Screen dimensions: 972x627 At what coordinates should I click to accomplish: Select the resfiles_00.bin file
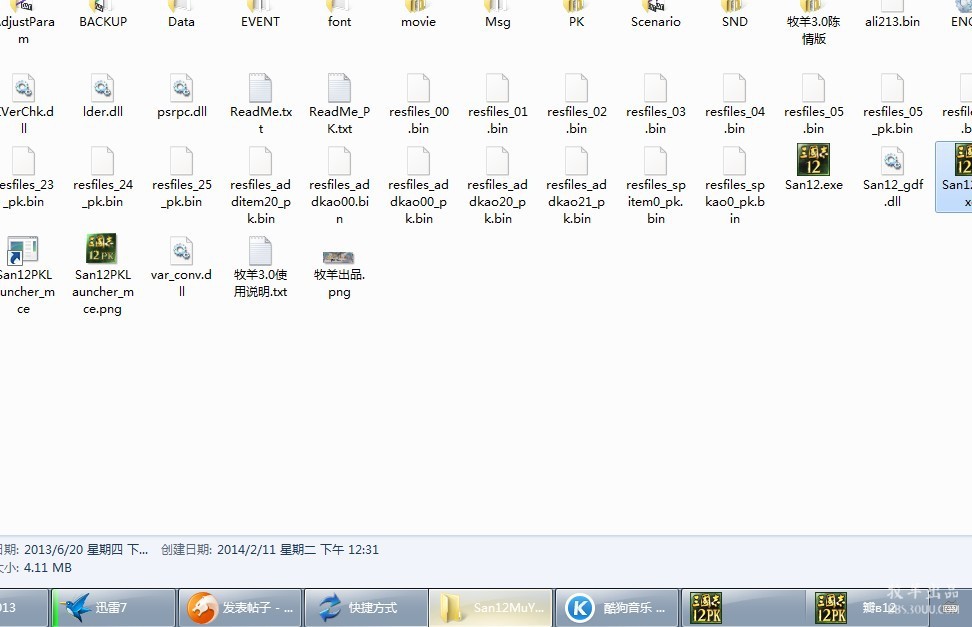click(418, 88)
